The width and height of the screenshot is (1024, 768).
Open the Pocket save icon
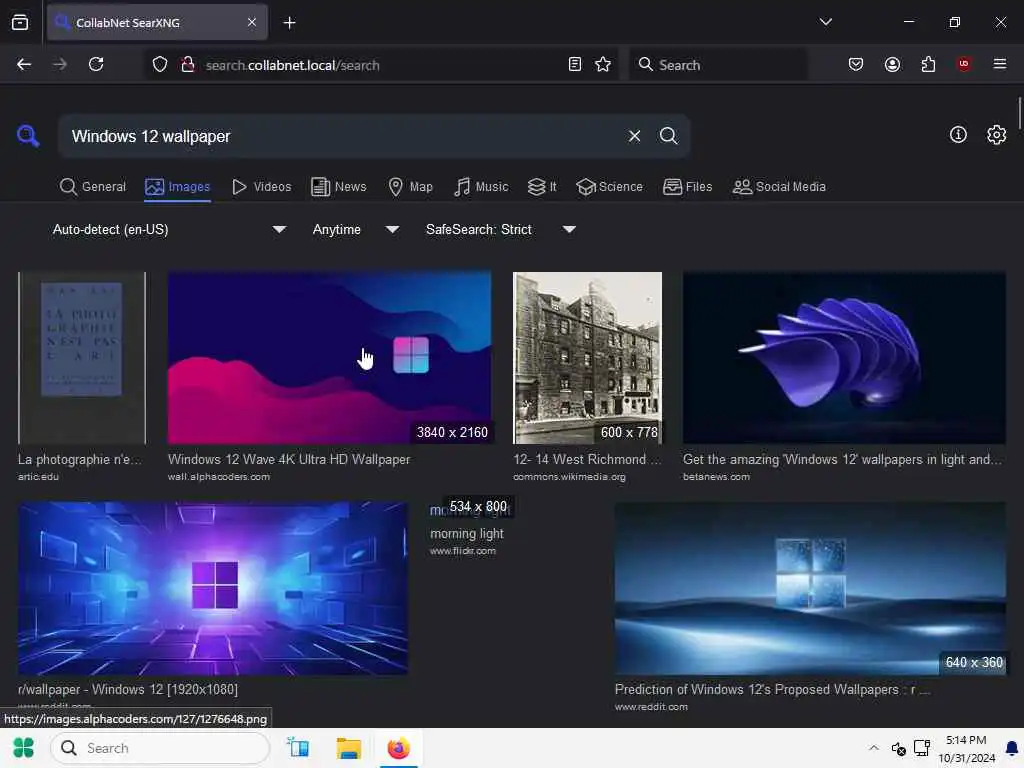click(856, 64)
